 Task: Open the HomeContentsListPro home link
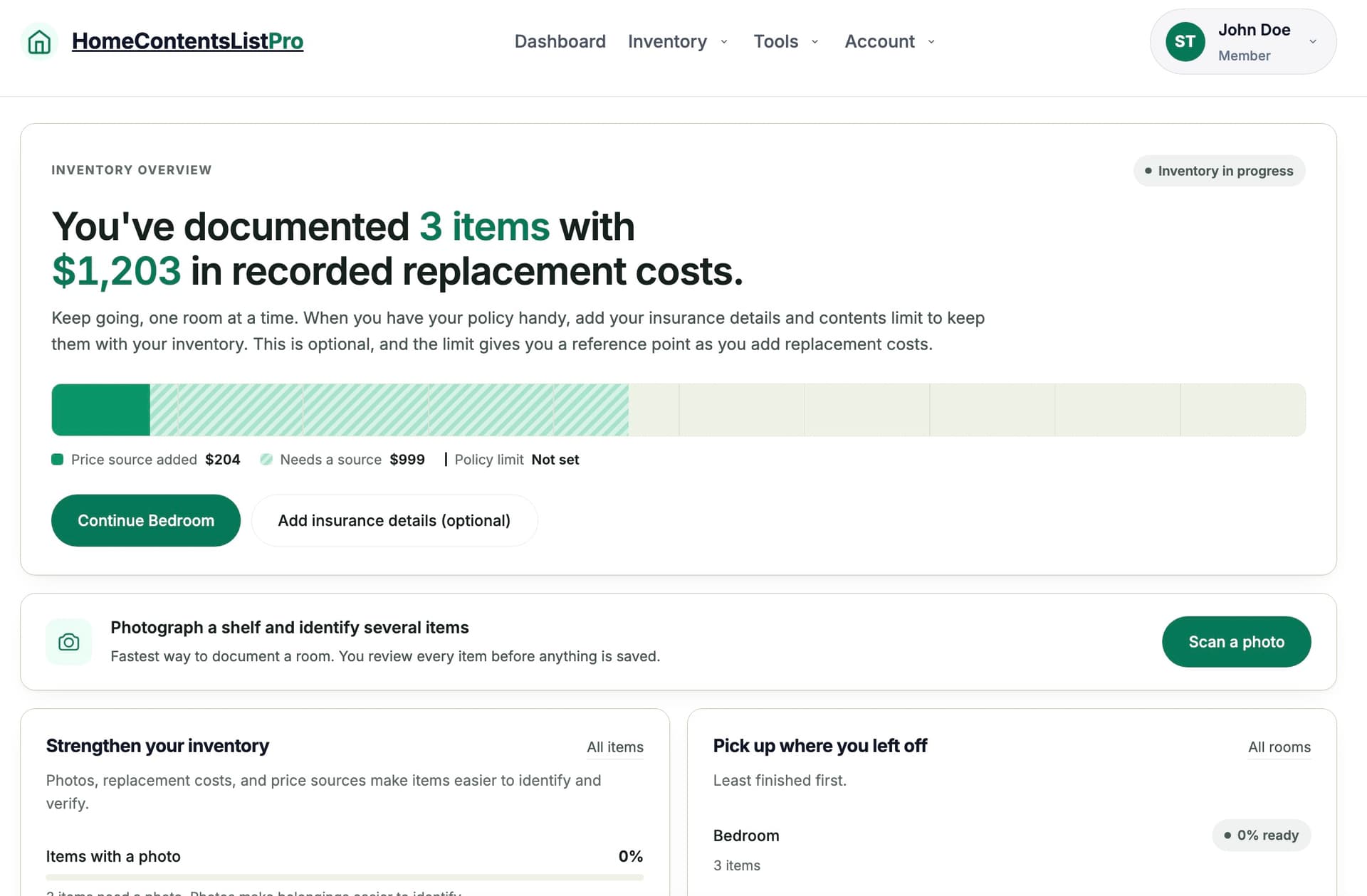187,41
